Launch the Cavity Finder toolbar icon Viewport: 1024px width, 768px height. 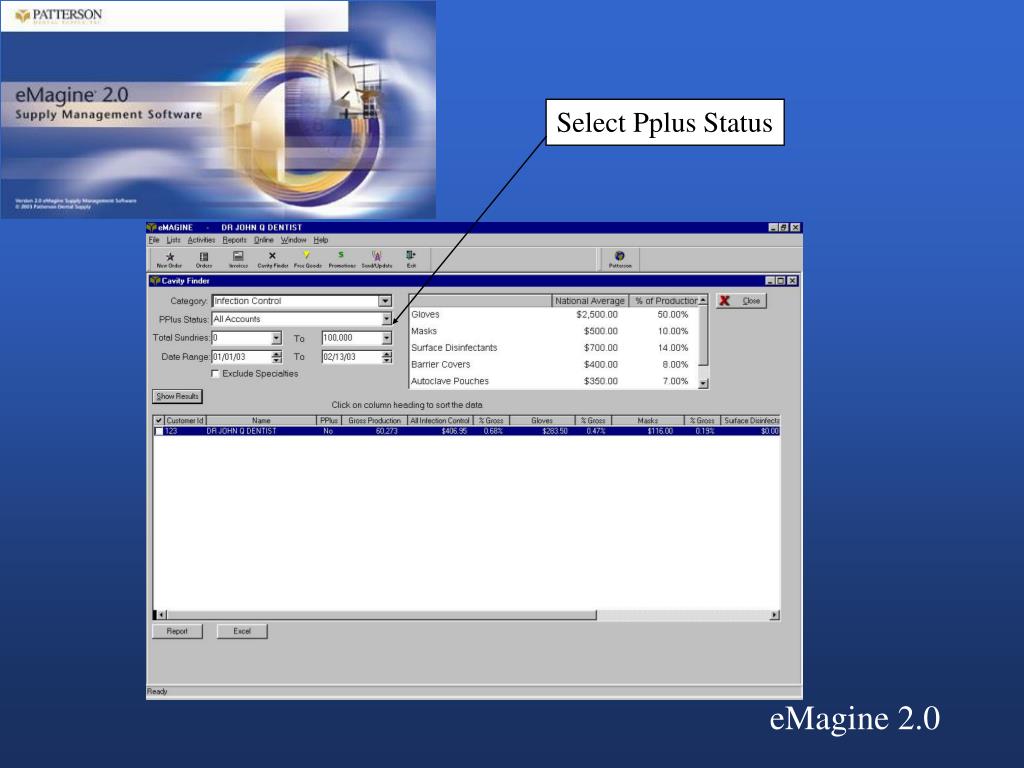(272, 259)
